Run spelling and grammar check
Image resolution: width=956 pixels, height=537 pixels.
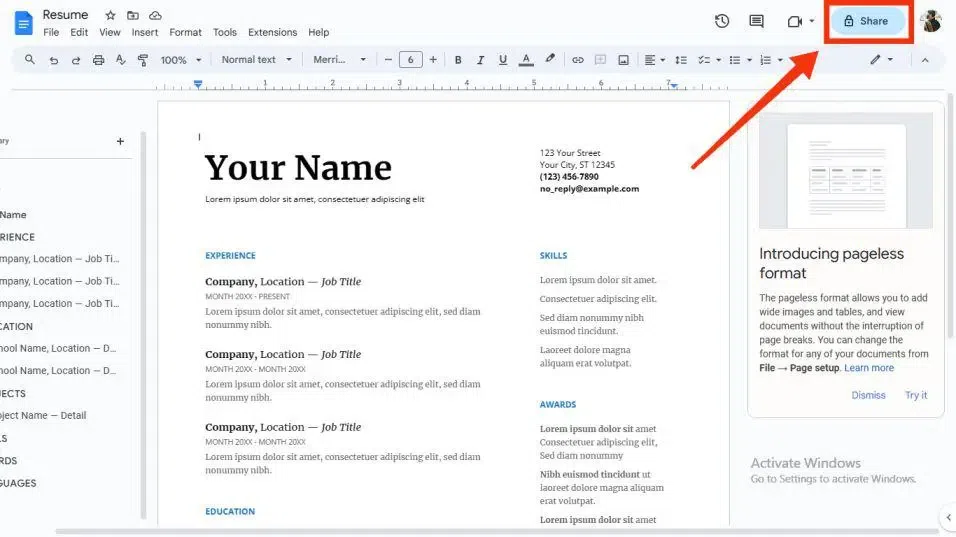coord(121,60)
